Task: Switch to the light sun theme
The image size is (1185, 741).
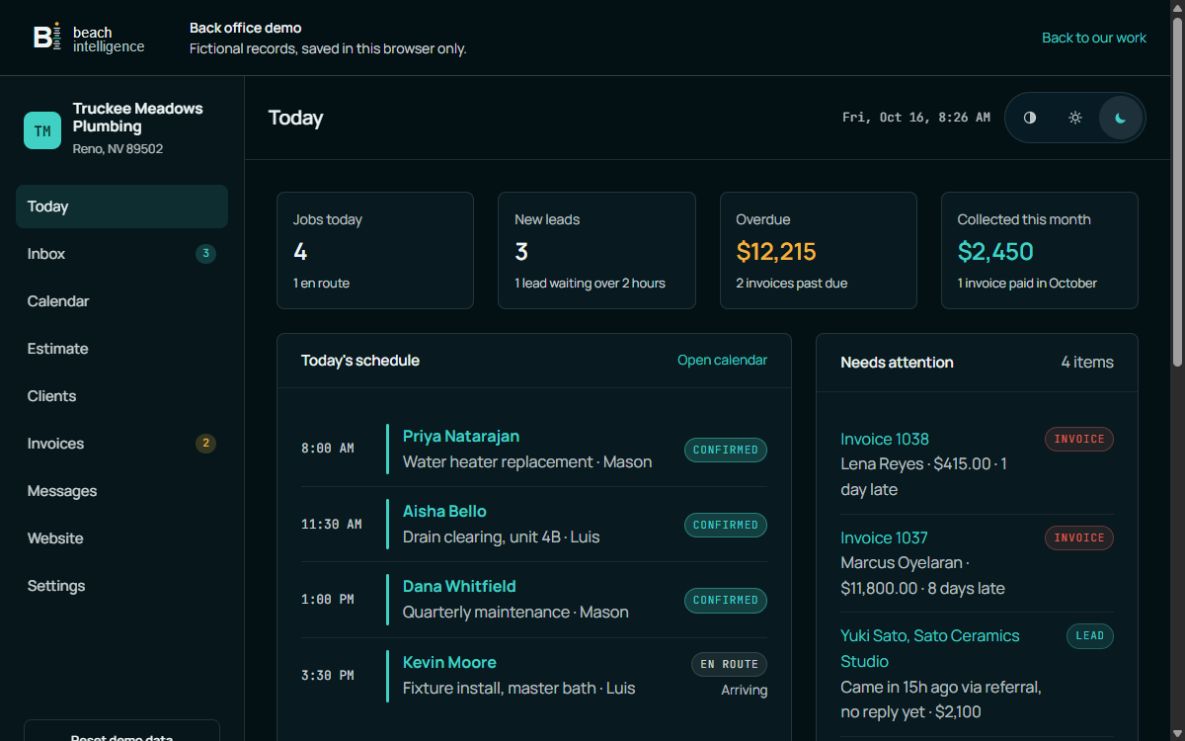Action: [x=1075, y=117]
